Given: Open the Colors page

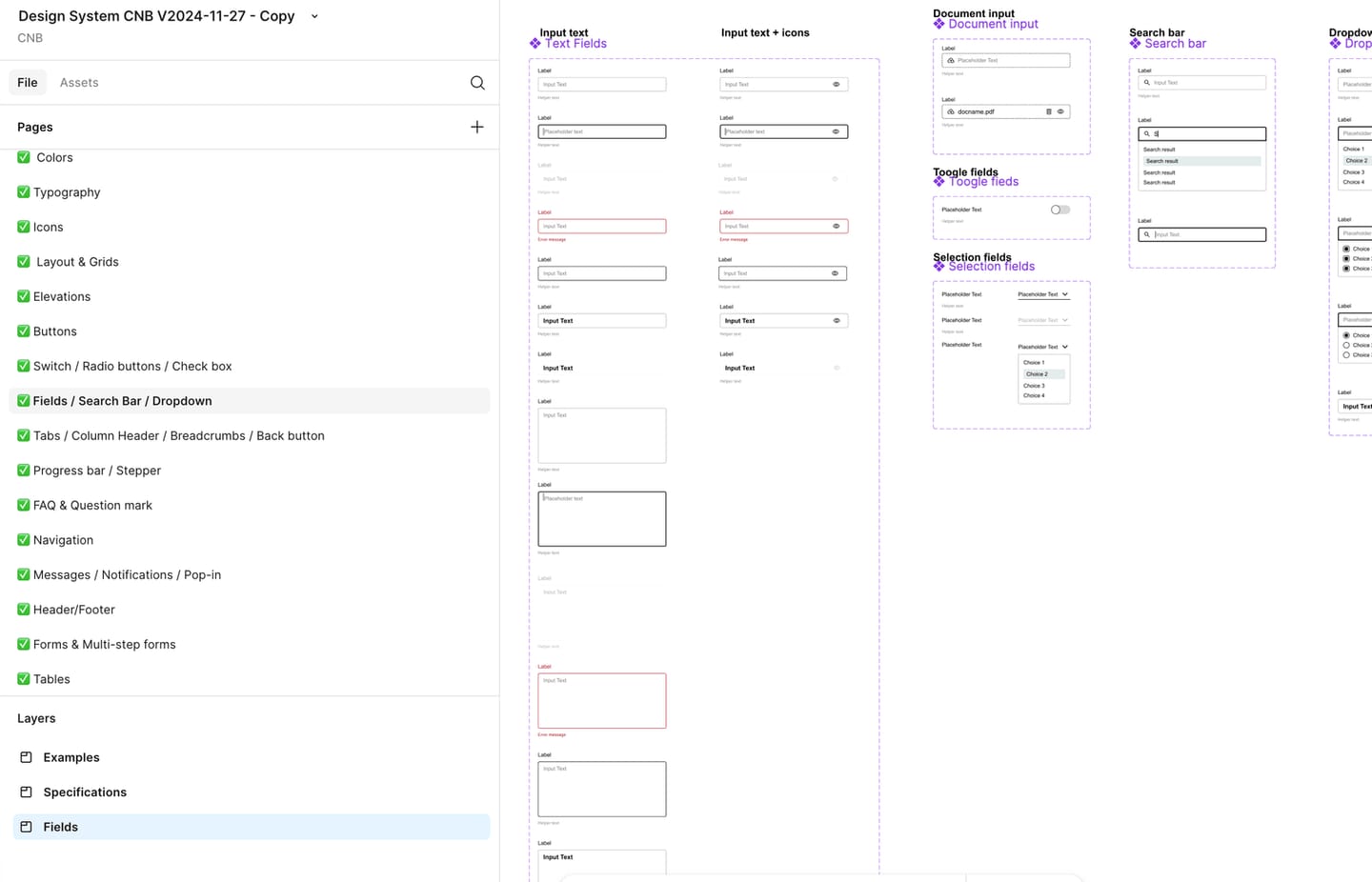Looking at the screenshot, I should [x=250, y=157].
